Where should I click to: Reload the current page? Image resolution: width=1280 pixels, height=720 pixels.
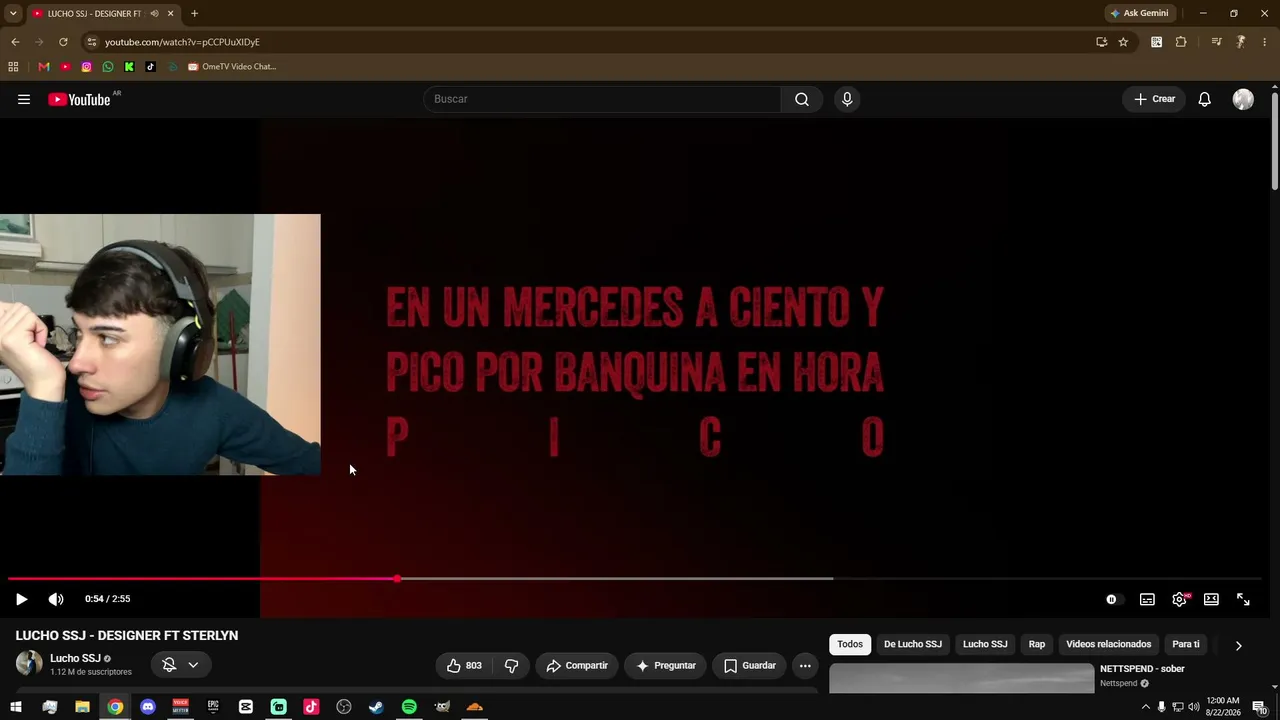click(x=63, y=42)
